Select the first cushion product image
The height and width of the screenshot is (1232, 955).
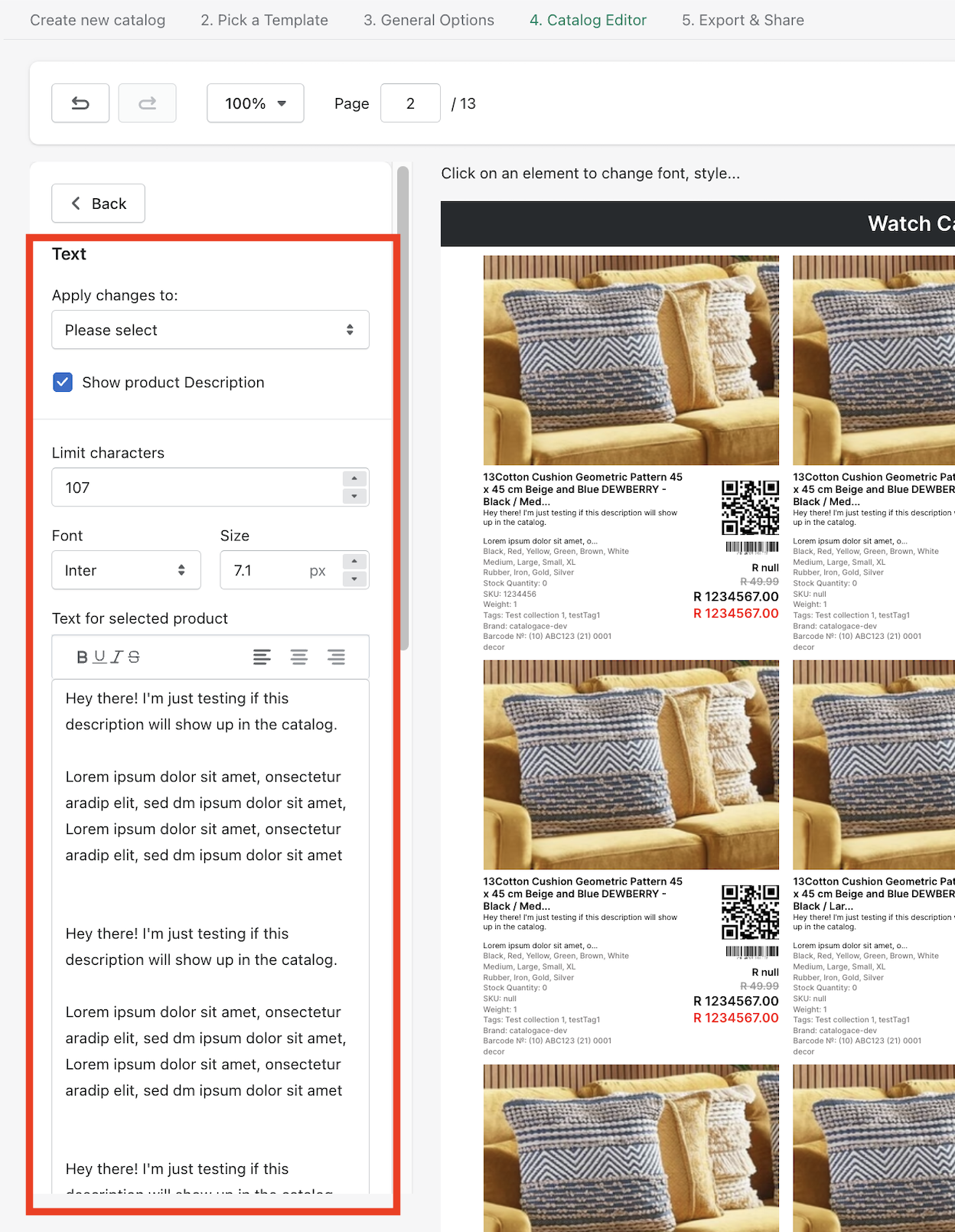[x=631, y=360]
